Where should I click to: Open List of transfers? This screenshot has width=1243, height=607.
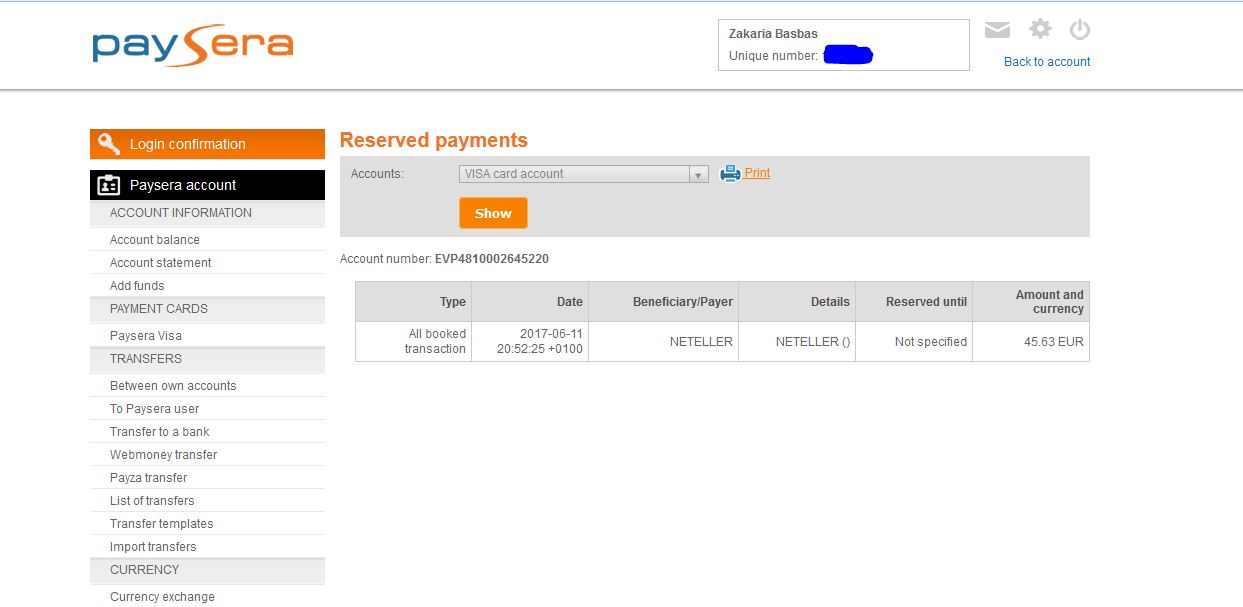coord(152,501)
